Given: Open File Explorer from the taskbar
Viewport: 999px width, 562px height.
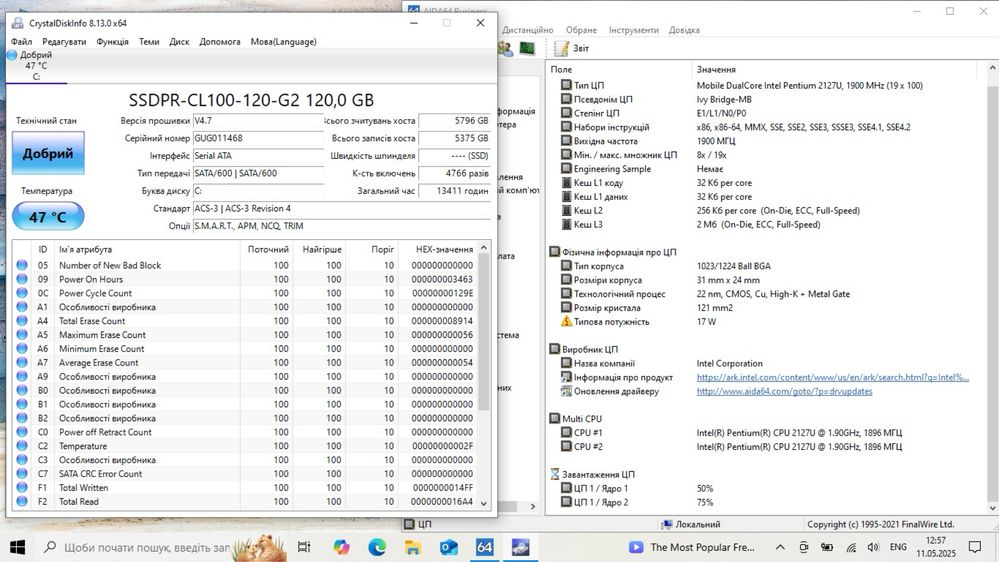Looking at the screenshot, I should point(412,547).
